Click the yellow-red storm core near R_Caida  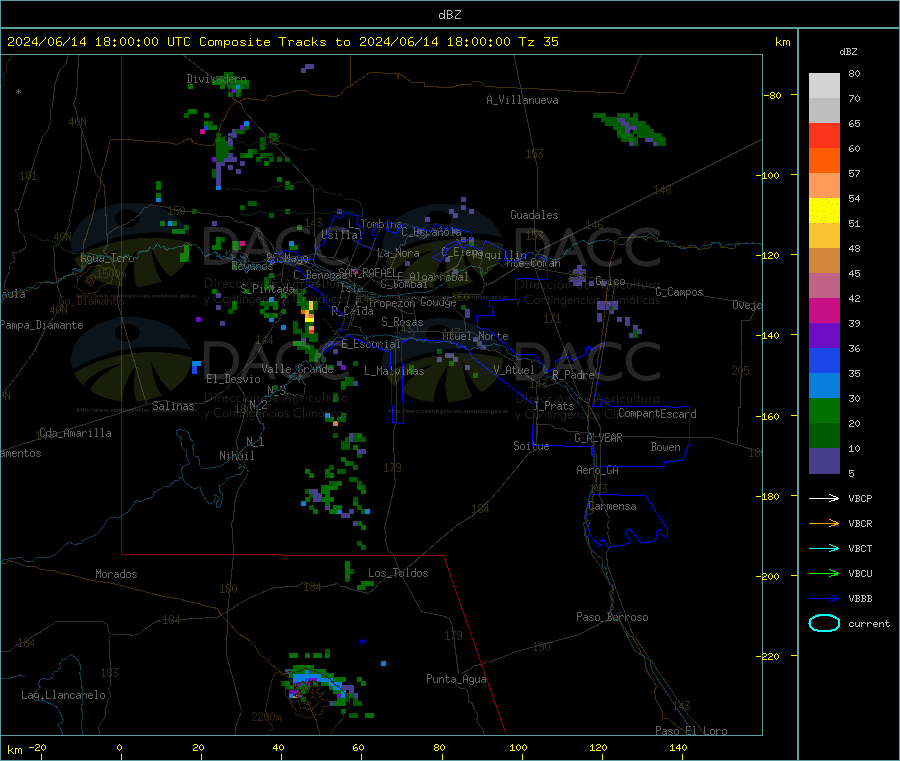(309, 317)
